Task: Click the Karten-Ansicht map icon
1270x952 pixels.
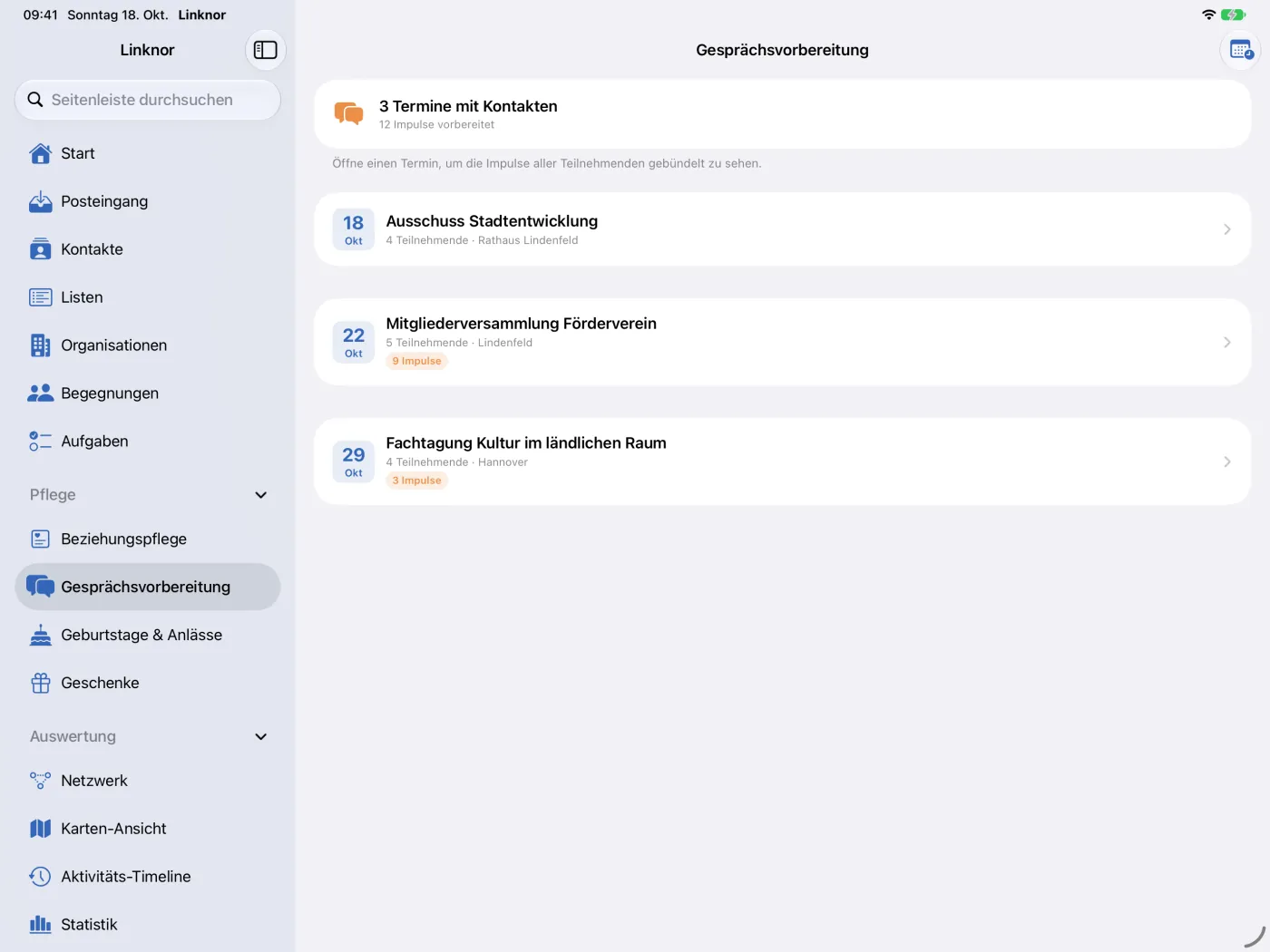Action: pos(41,829)
